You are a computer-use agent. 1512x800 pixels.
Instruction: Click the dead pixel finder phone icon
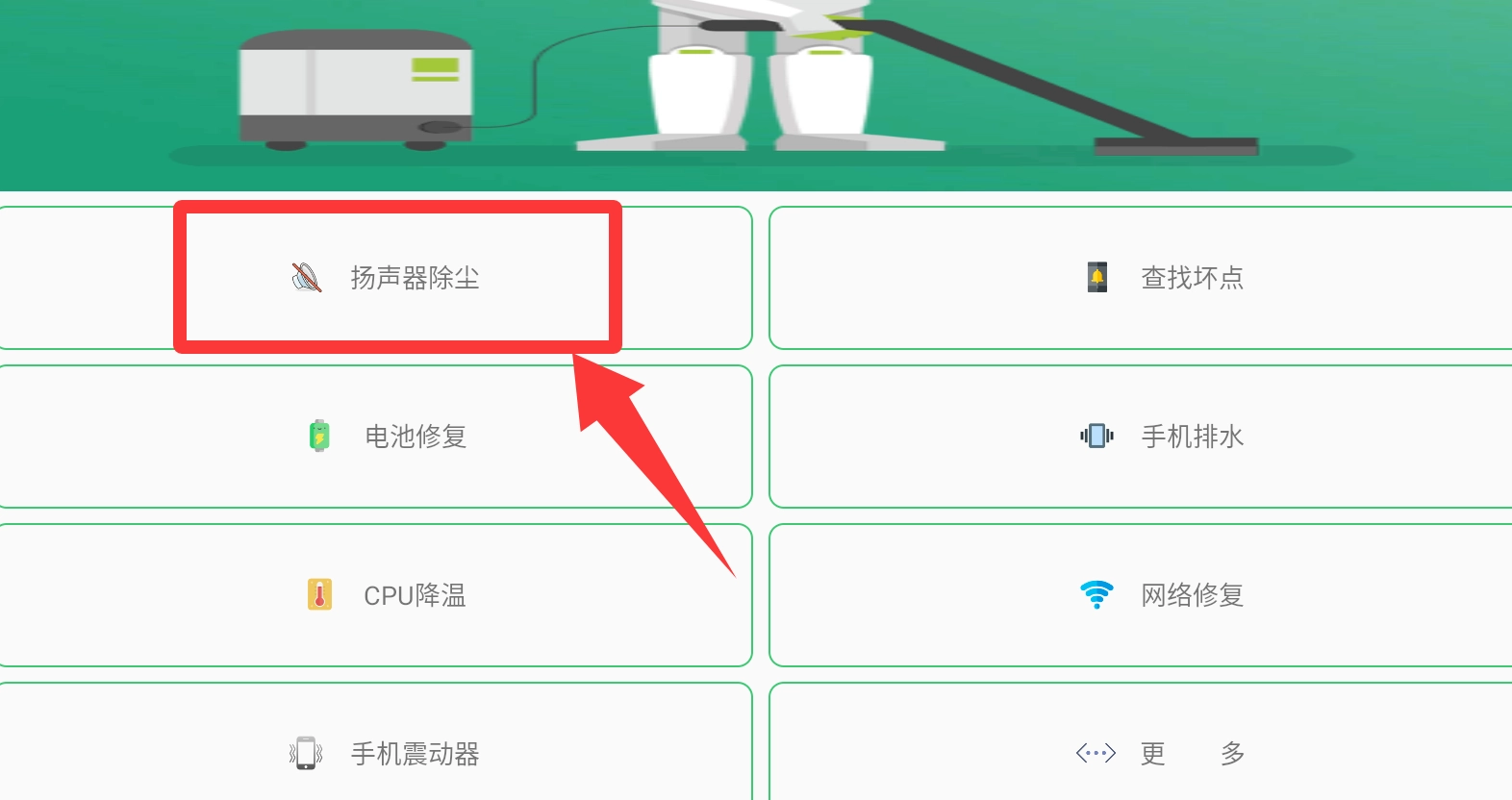(x=1097, y=278)
